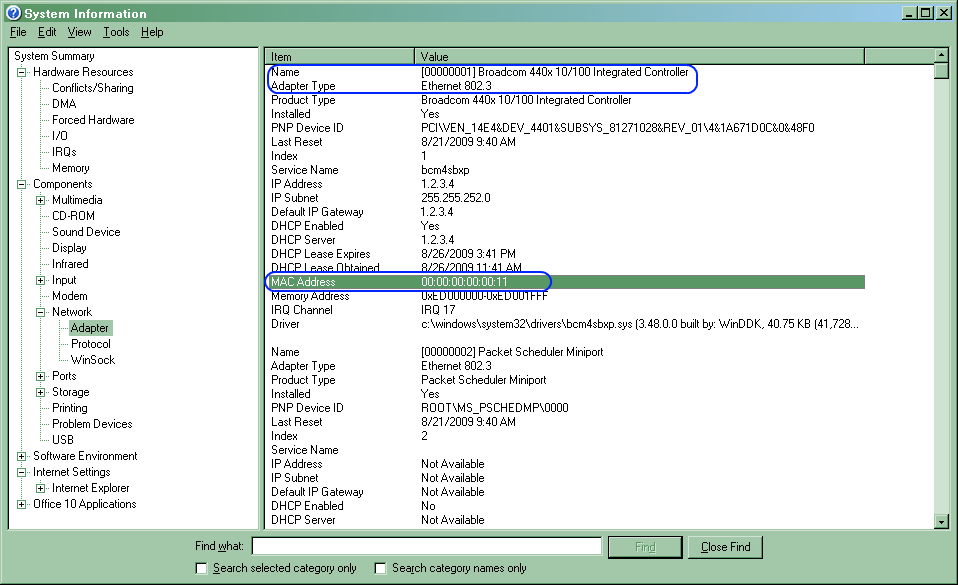Viewport: 958px width, 585px height.
Task: Expand the Software Environment node
Action: [22, 456]
